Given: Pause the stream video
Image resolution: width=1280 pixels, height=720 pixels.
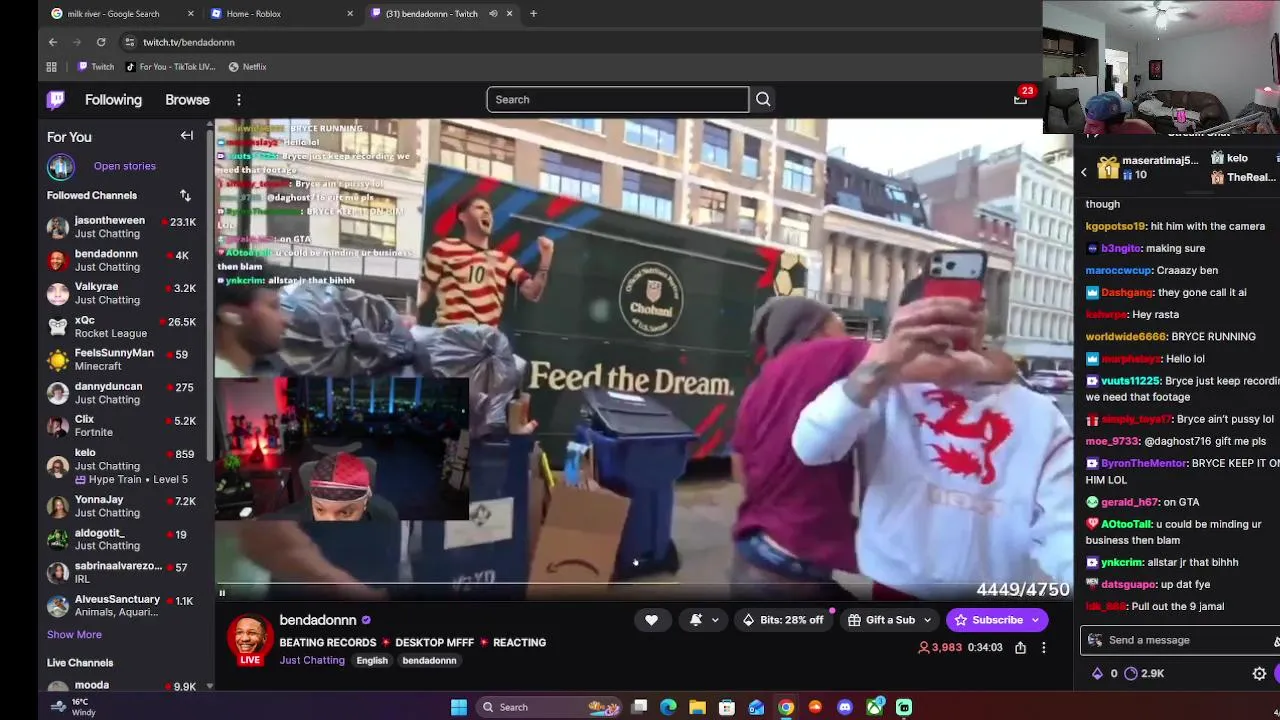Looking at the screenshot, I should [222, 593].
